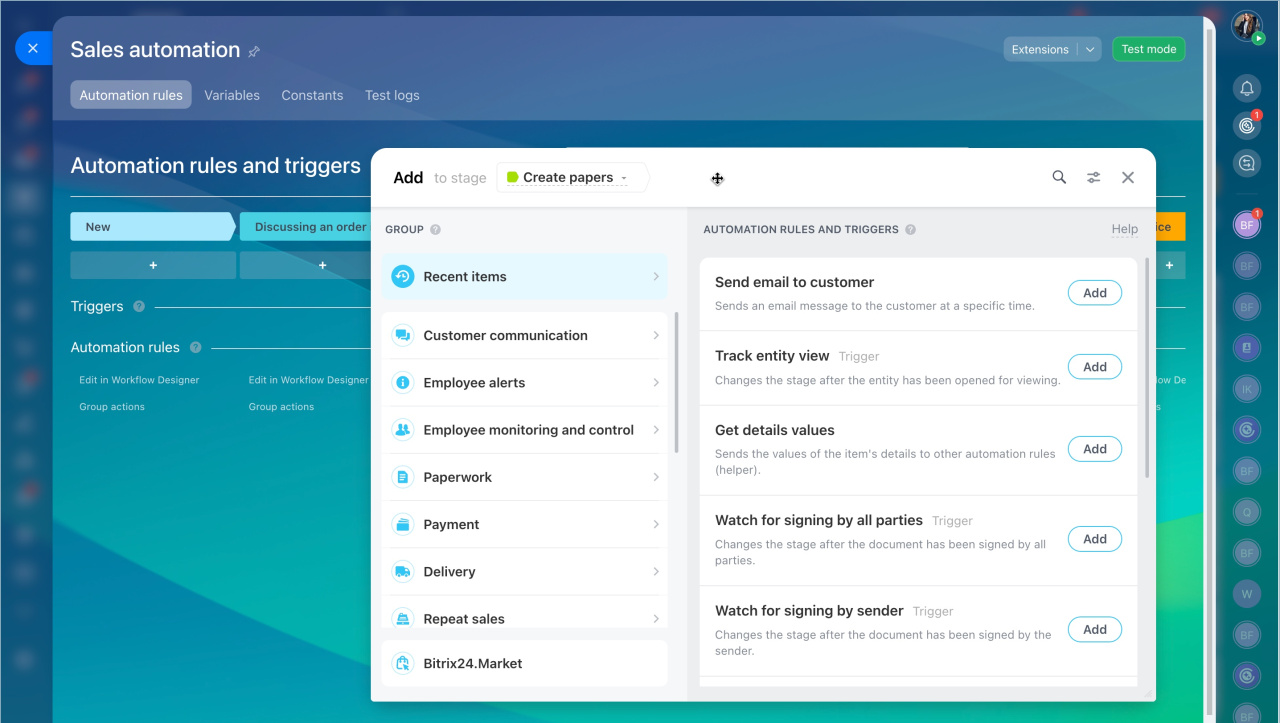Screen dimensions: 1280x723
Task: Click help question mark next to GROUP
Action: [x=435, y=229]
